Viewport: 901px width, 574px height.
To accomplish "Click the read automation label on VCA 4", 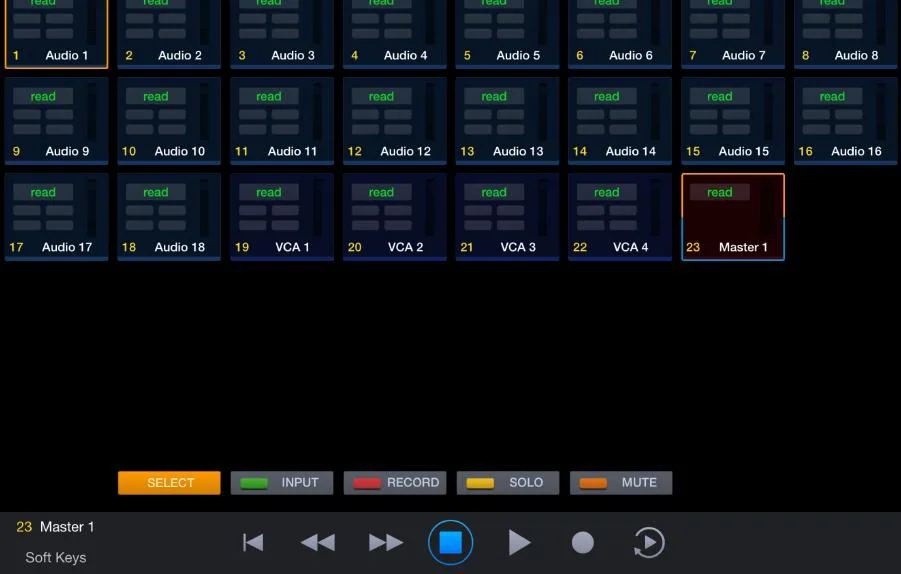I will (607, 192).
